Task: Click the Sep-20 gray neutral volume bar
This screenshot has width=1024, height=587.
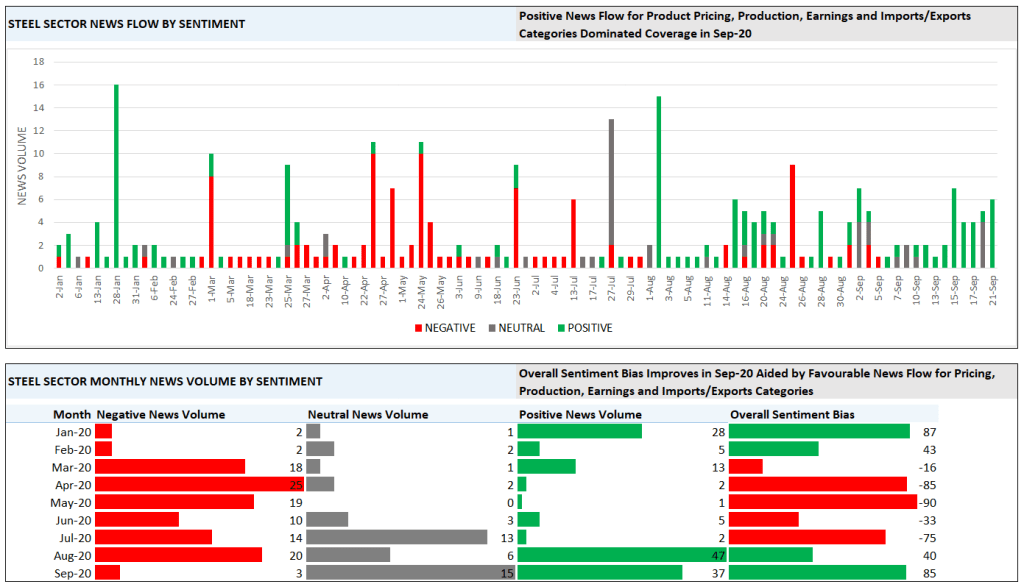Action: tap(410, 573)
